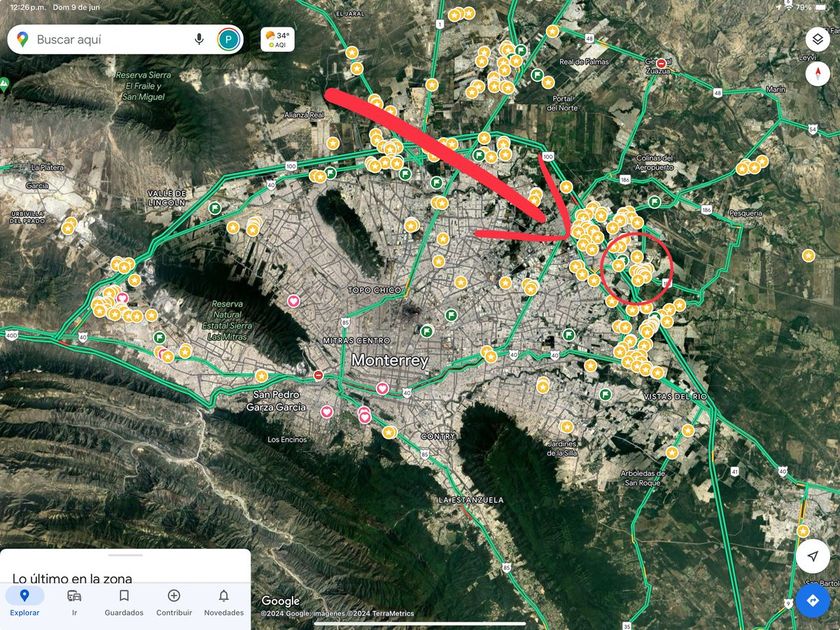This screenshot has width=840, height=630.
Task: Tap green flag pin right of Mitras Centro
Action: click(x=426, y=331)
